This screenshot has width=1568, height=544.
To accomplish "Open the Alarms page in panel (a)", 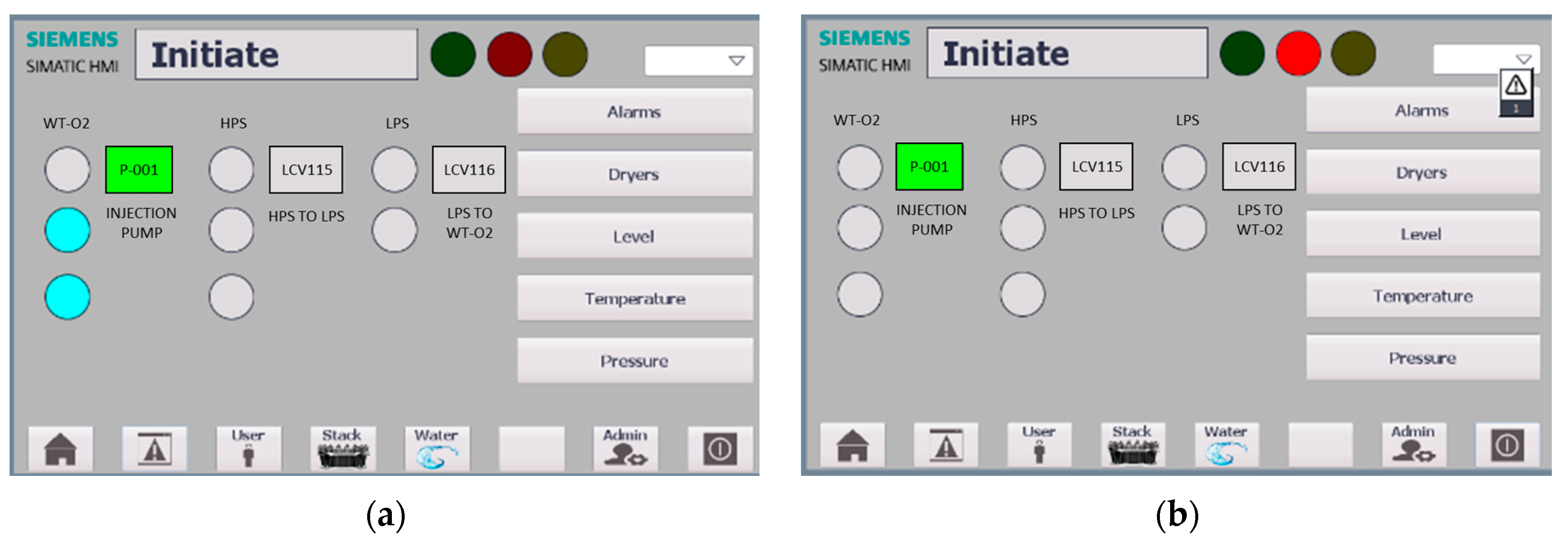I will coord(635,111).
